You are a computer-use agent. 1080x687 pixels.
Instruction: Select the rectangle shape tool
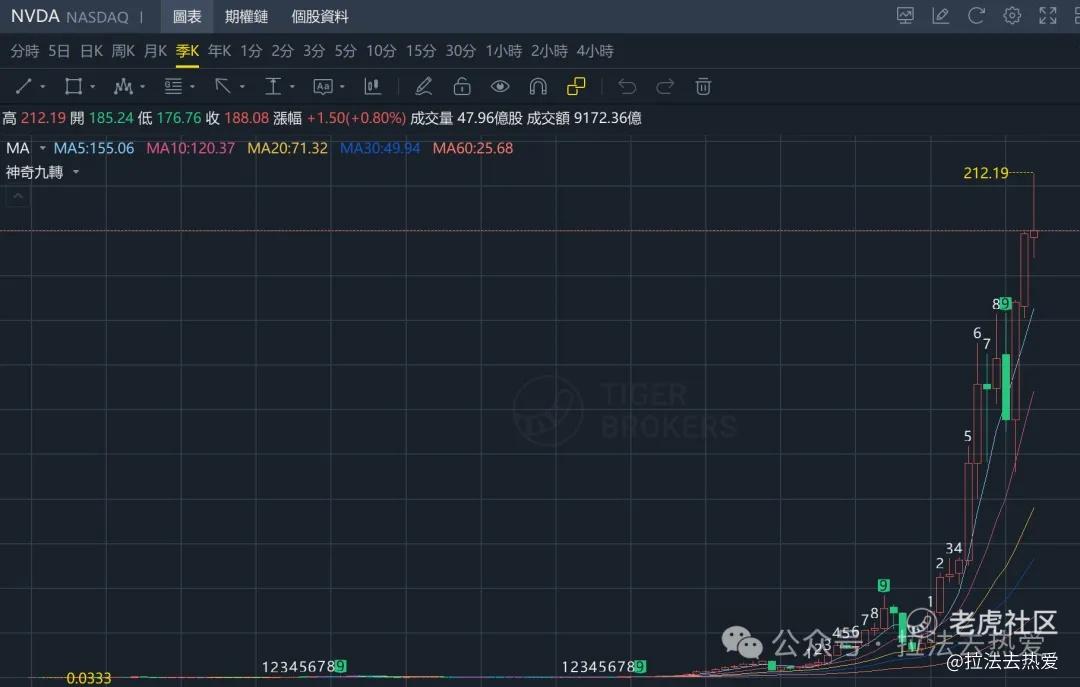(x=73, y=86)
